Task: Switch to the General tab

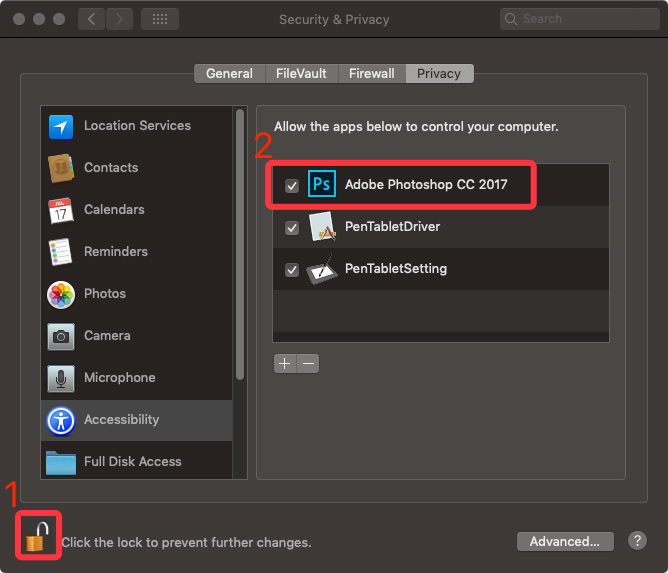Action: 230,74
